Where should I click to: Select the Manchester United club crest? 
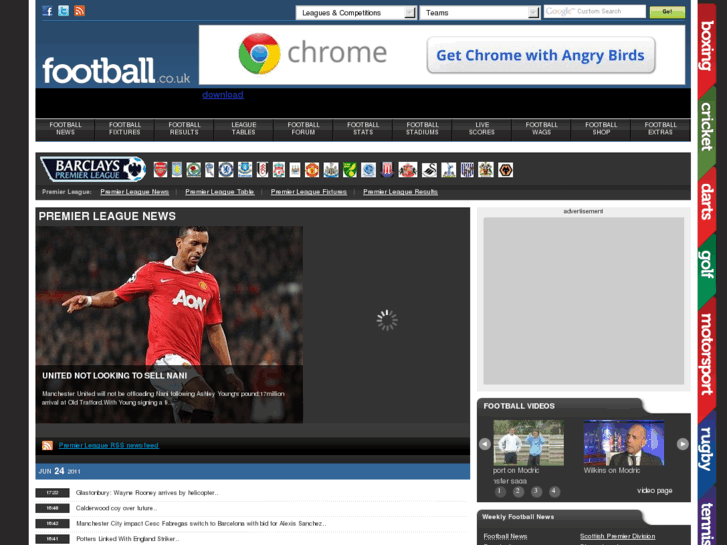pos(312,170)
